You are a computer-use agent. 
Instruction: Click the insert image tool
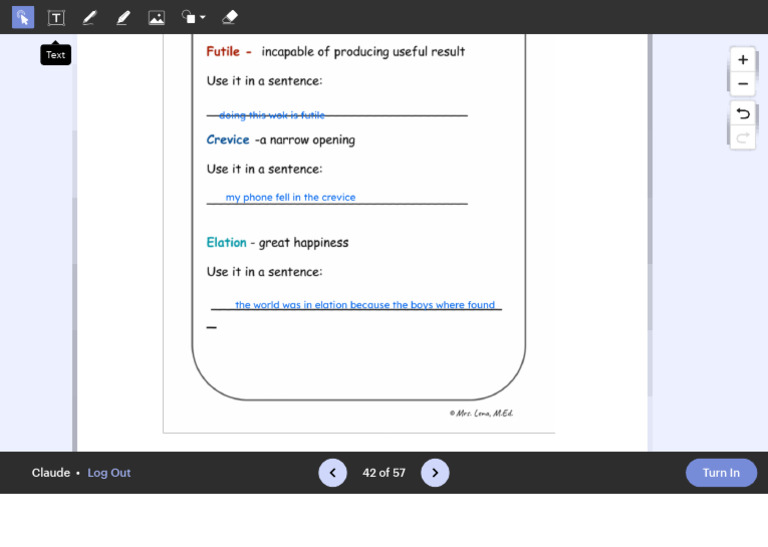point(156,17)
